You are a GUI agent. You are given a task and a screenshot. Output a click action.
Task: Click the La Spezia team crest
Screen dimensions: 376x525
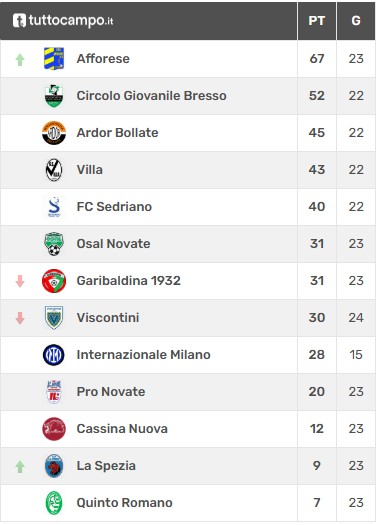[x=54, y=466]
